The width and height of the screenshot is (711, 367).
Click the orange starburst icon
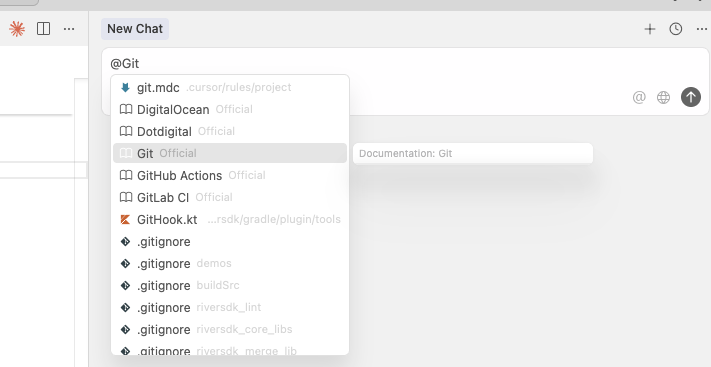17,29
